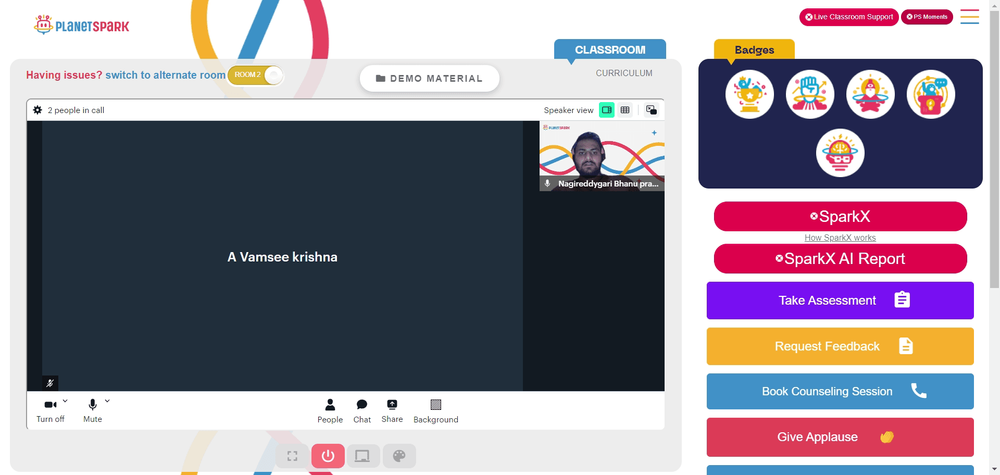Expand microphone device options chevron
The image size is (1000, 475).
point(107,400)
